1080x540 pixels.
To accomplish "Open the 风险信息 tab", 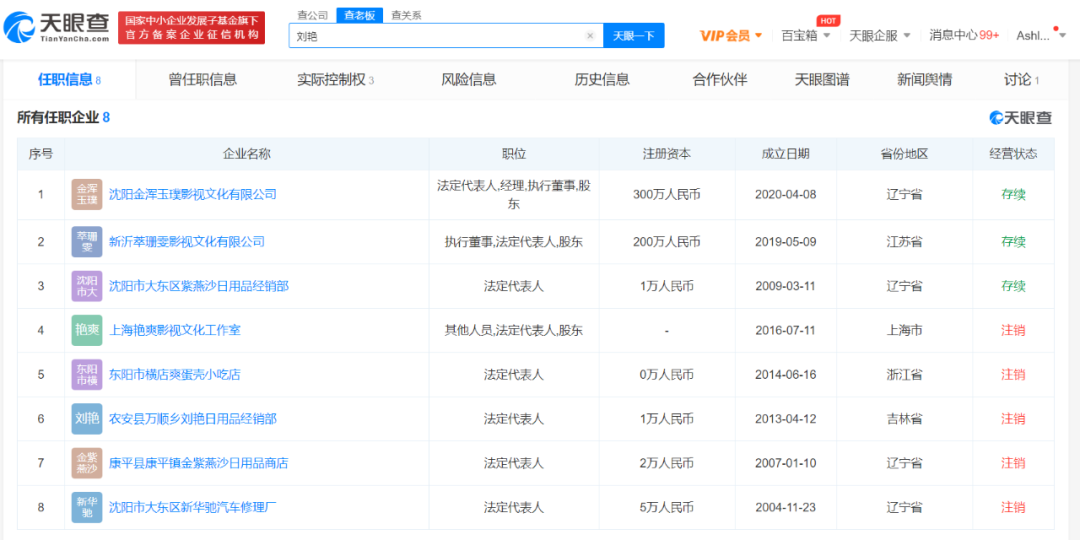I will pos(468,80).
